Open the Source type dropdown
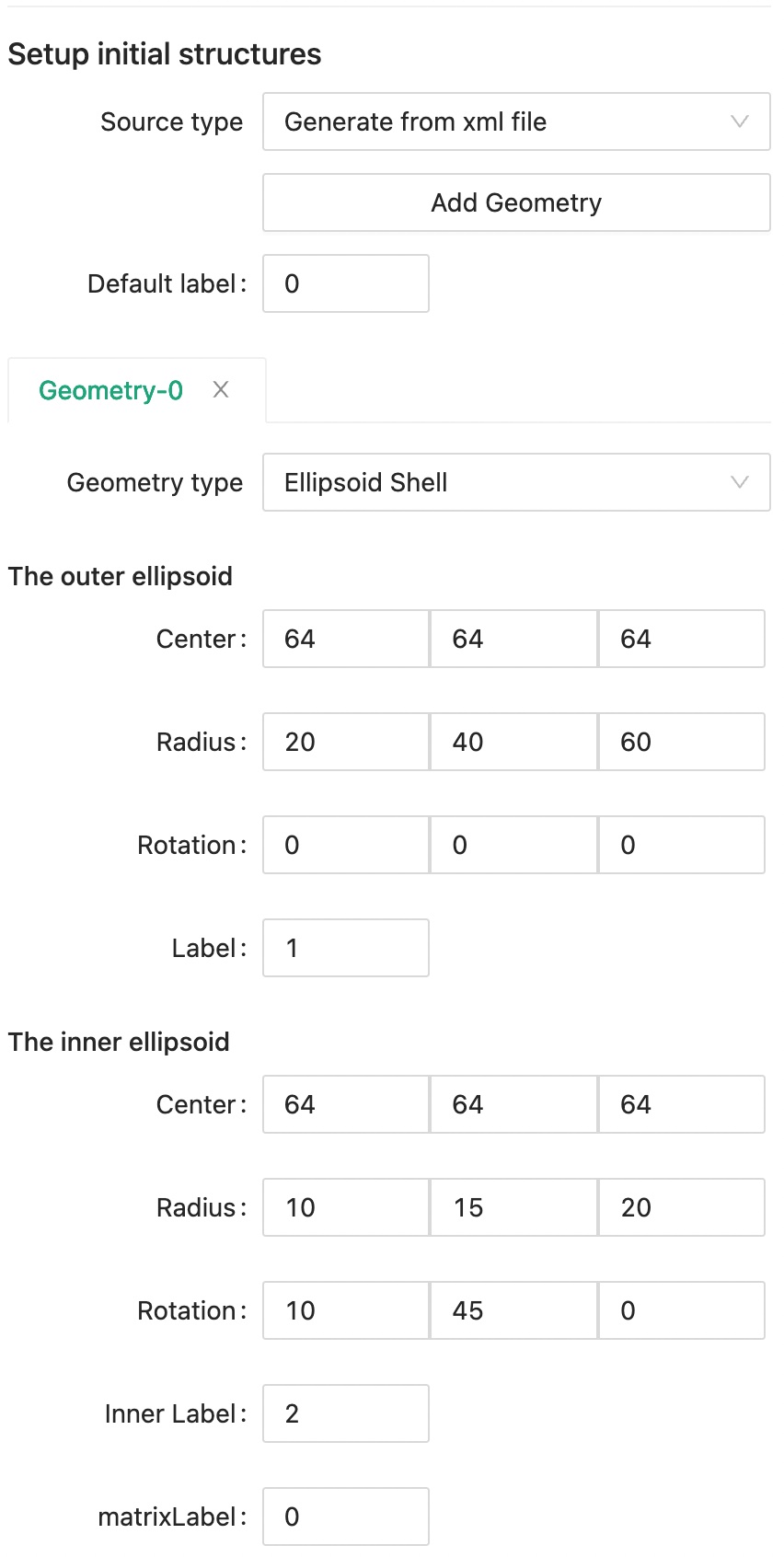This screenshot has width=784, height=1557. (x=515, y=121)
